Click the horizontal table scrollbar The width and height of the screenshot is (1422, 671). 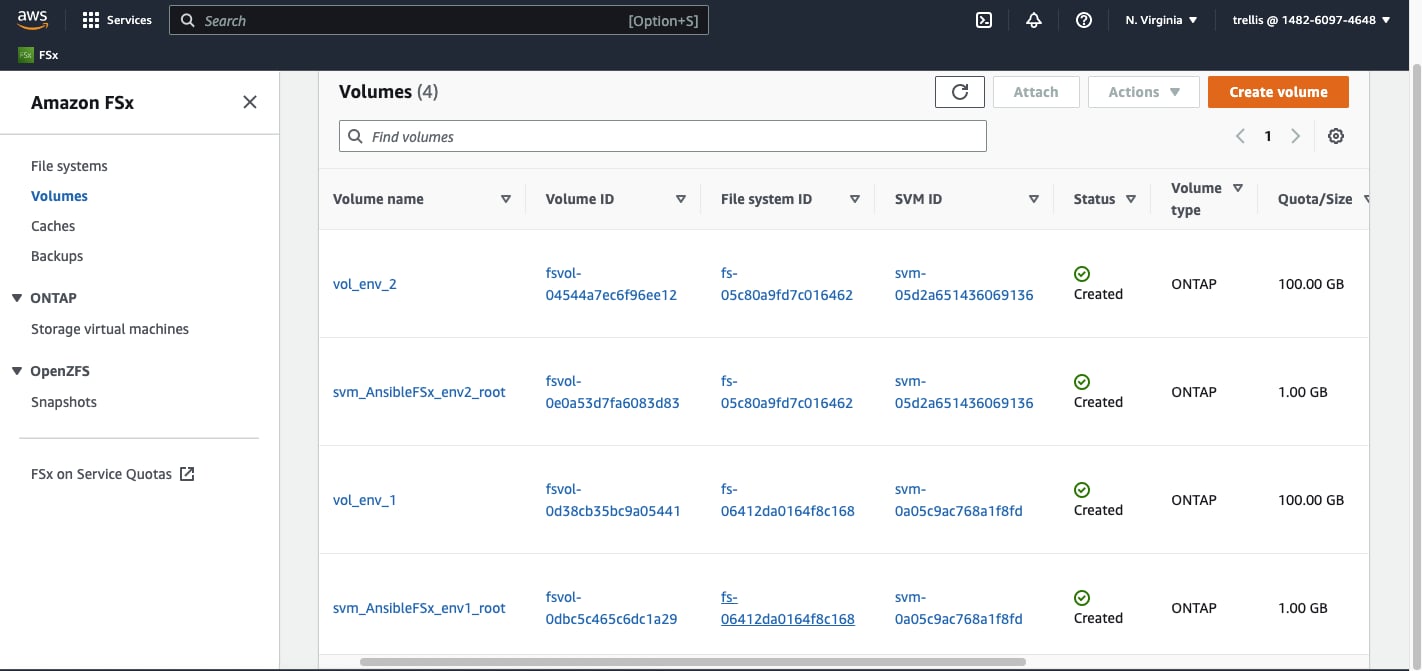692,661
